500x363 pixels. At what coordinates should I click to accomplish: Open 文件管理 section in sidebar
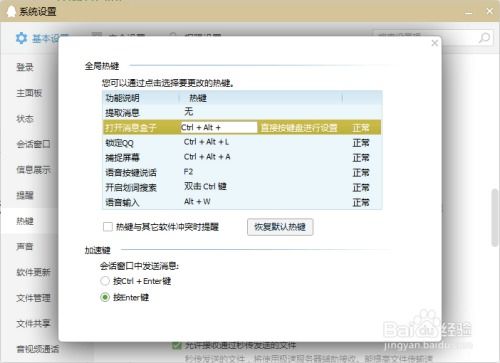(34, 298)
